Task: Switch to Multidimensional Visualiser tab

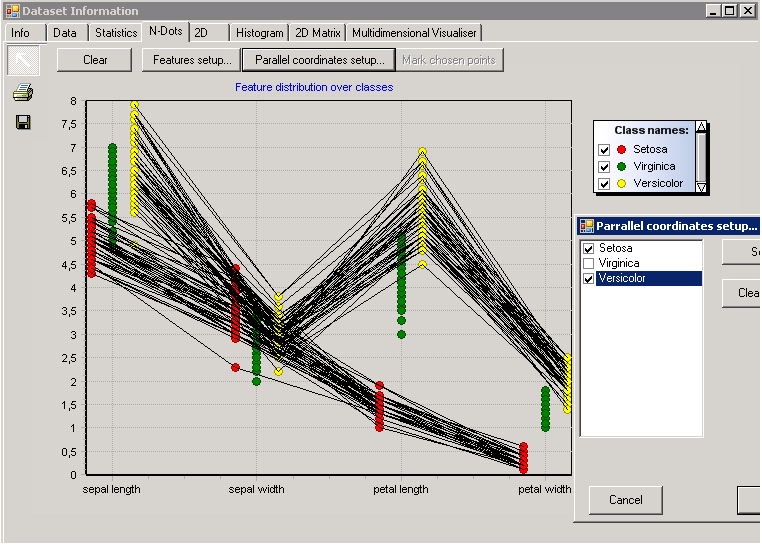Action: (414, 33)
